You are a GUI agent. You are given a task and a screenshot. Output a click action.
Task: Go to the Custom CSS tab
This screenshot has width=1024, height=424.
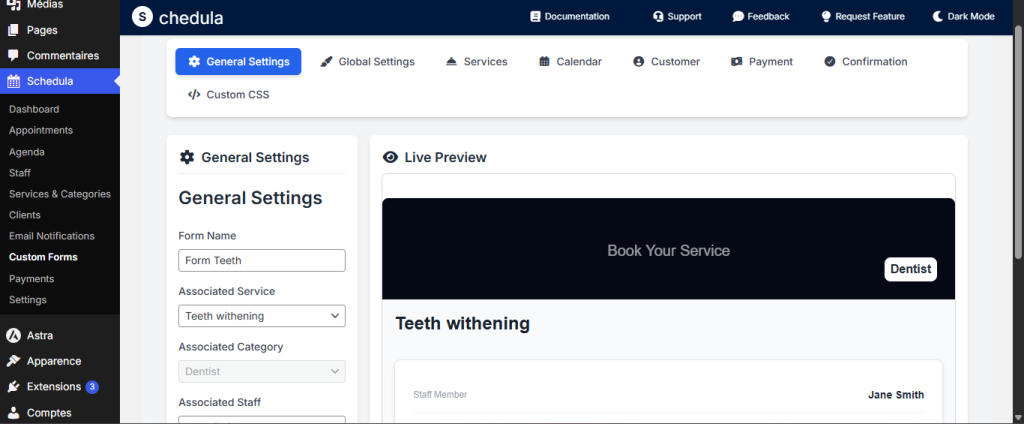pyautogui.click(x=228, y=95)
